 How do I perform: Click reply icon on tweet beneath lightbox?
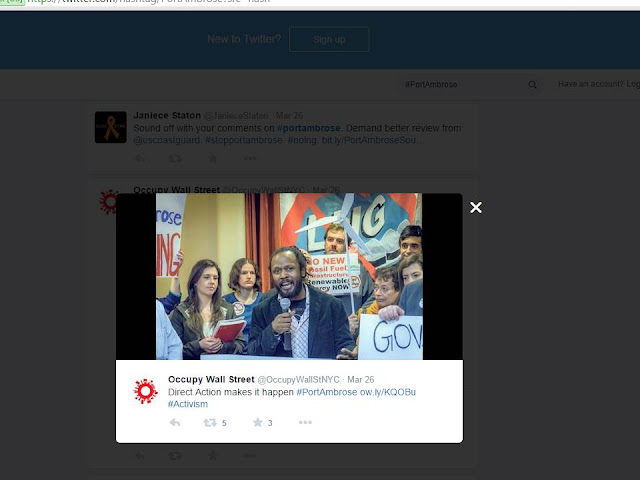140,456
